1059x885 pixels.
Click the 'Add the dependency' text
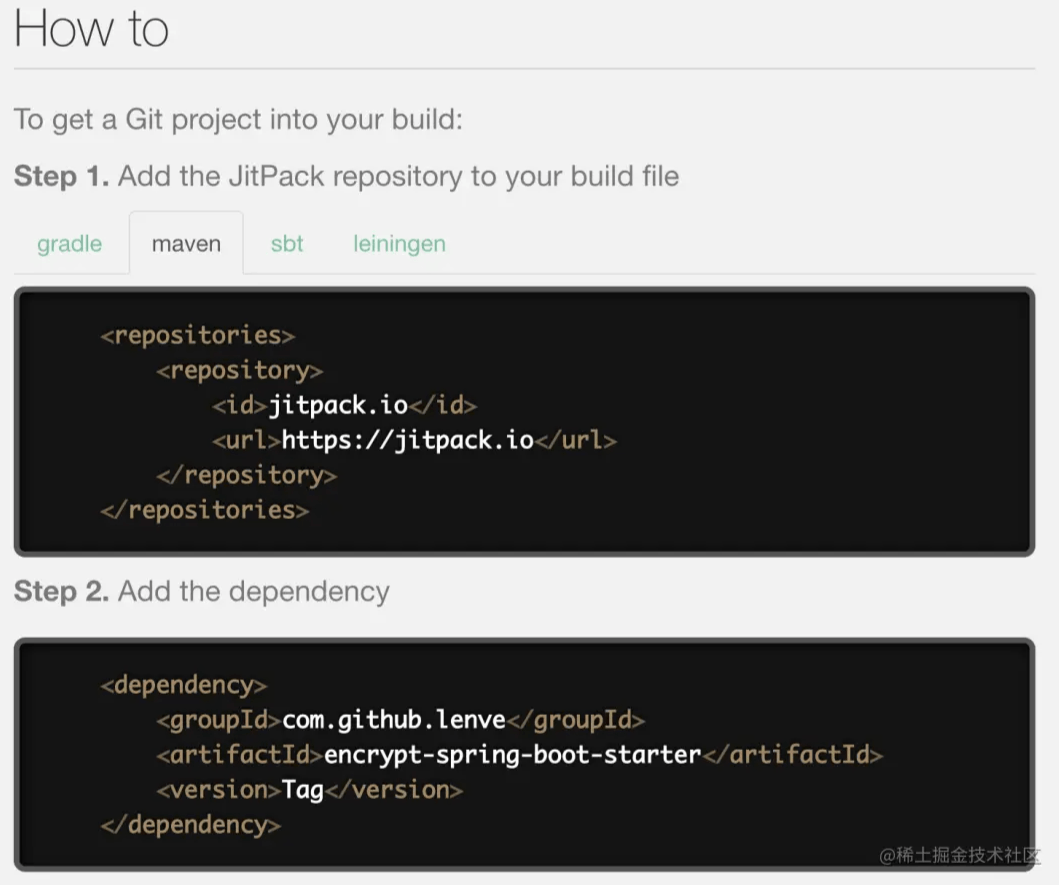click(x=254, y=592)
